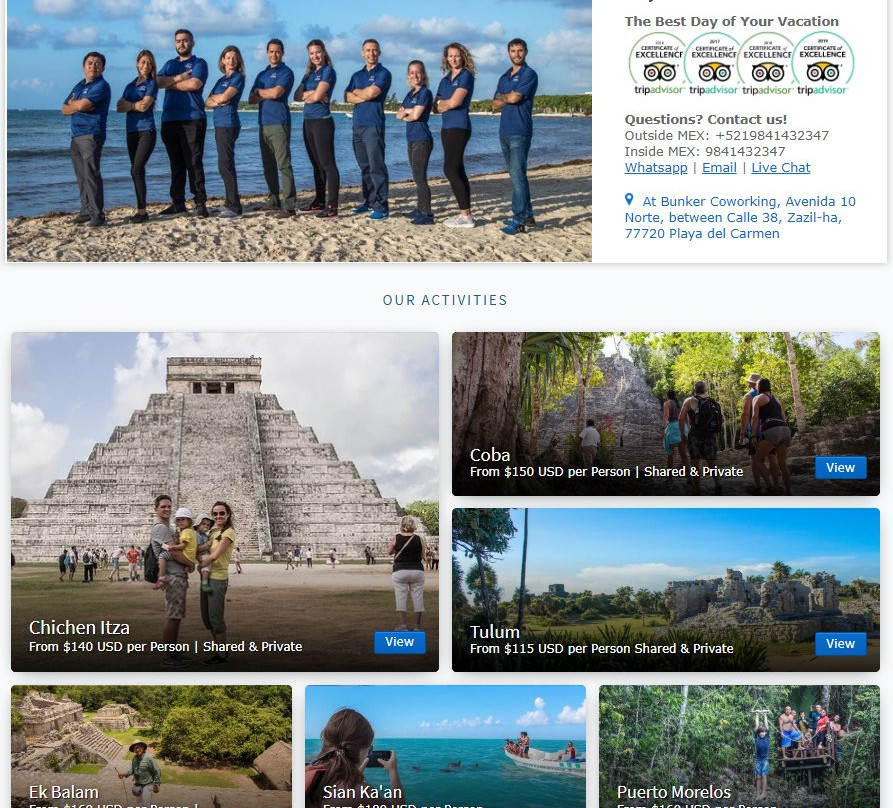
Task: Click the second TripAdvisor excellence badge
Action: [714, 63]
